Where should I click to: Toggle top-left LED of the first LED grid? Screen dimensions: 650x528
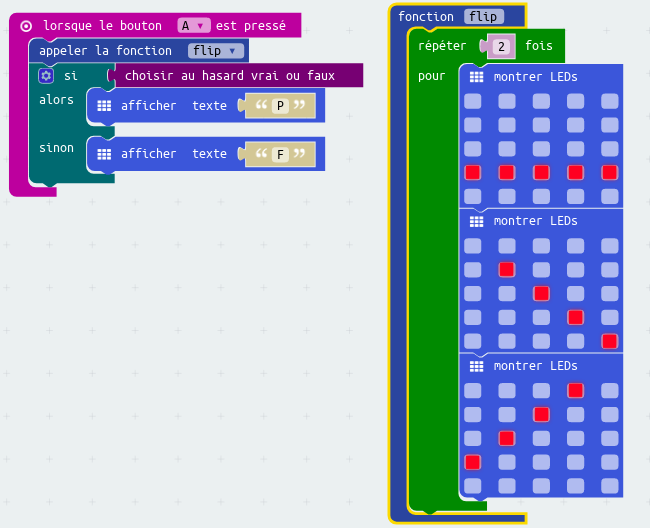[x=473, y=101]
